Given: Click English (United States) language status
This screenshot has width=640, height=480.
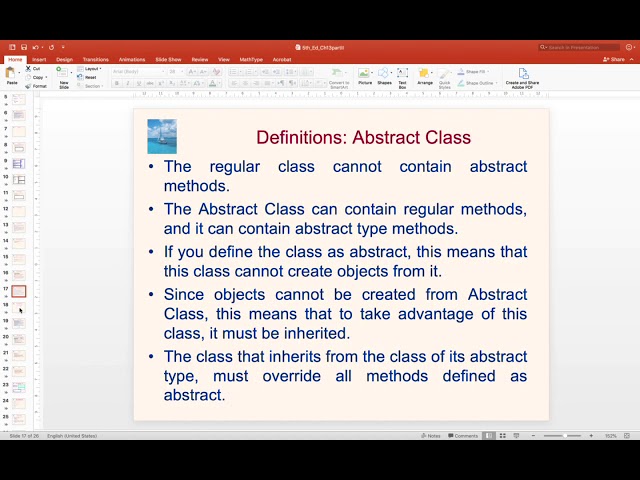Looking at the screenshot, I should [x=72, y=436].
